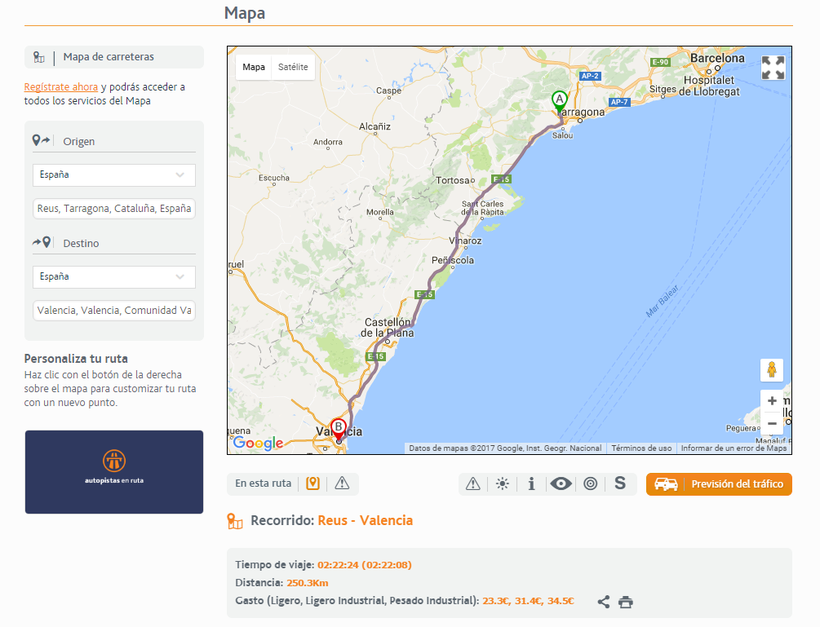Switch to Satélite map view
The width and height of the screenshot is (820, 627).
pyautogui.click(x=293, y=67)
